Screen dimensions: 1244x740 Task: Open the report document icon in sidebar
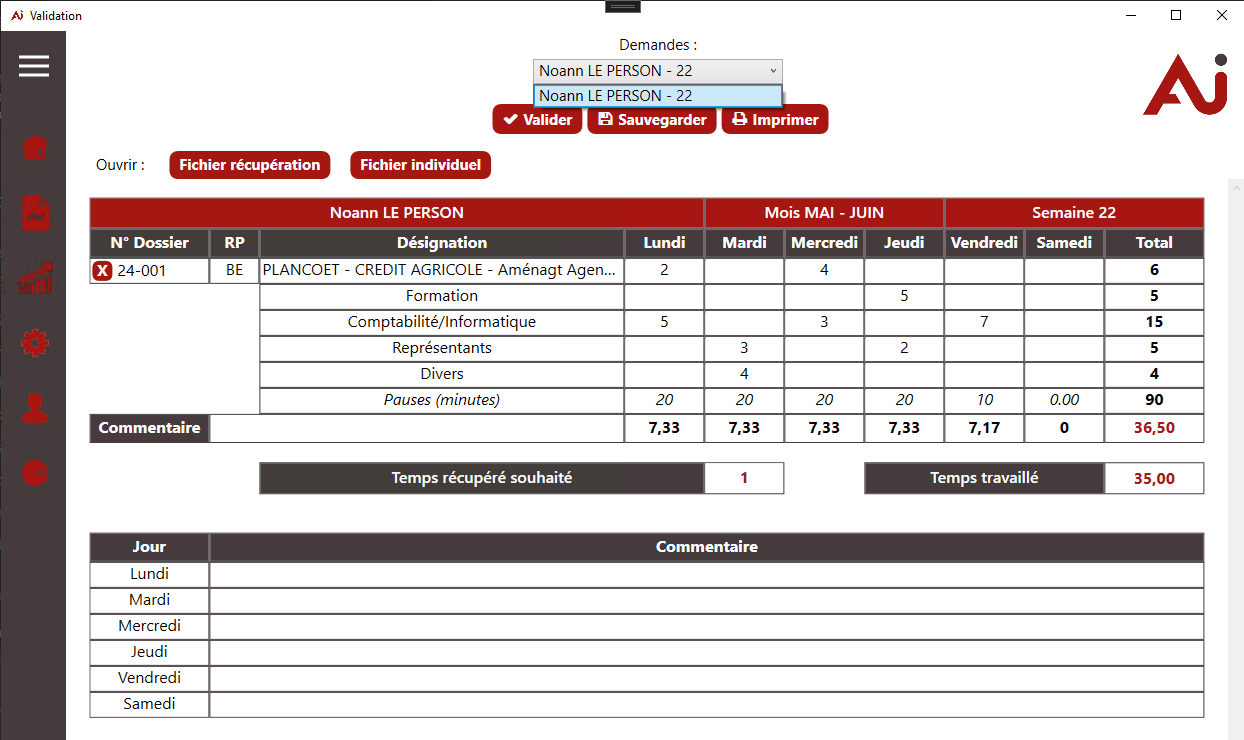(35, 213)
